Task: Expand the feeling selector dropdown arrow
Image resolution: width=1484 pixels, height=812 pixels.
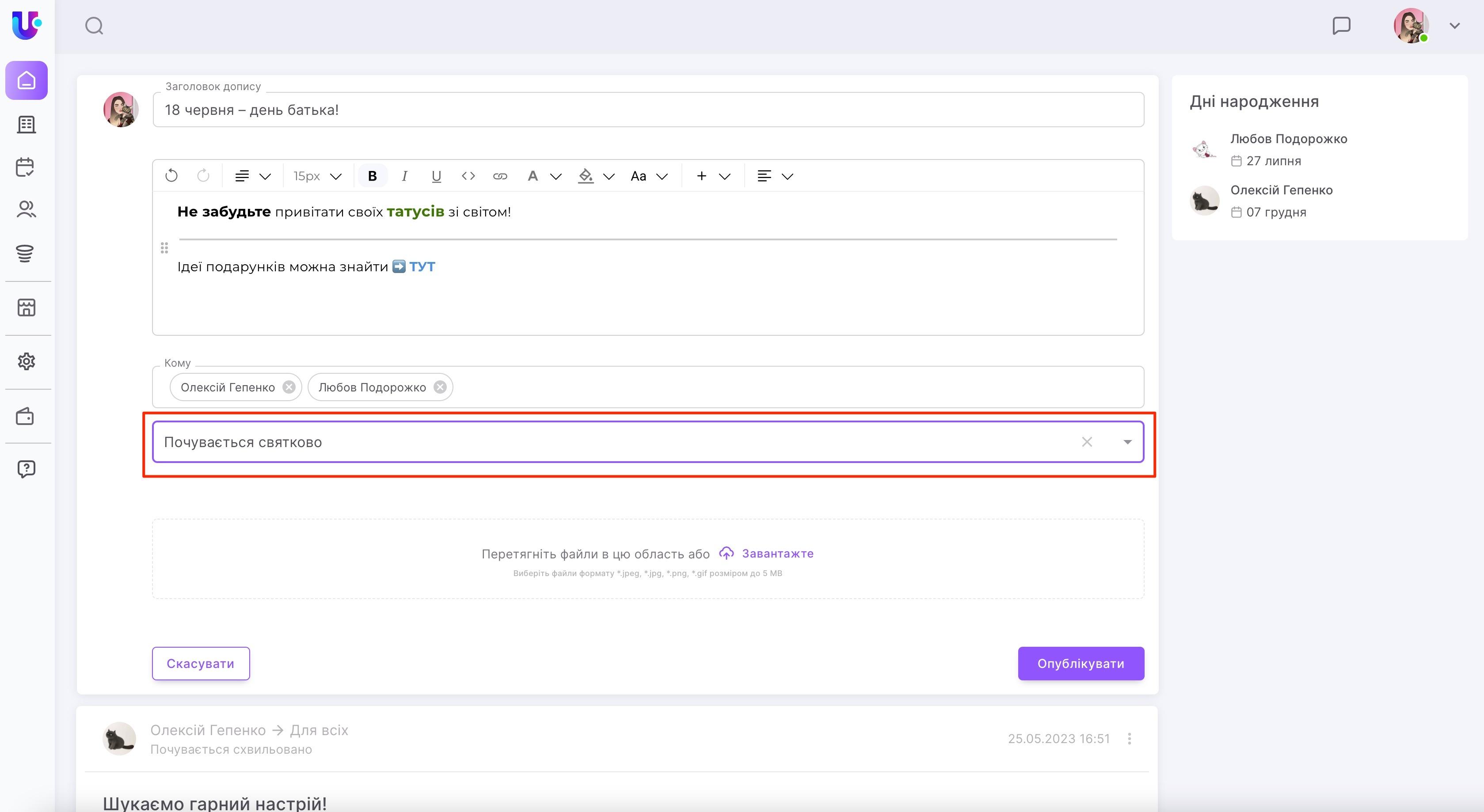Action: coord(1127,442)
